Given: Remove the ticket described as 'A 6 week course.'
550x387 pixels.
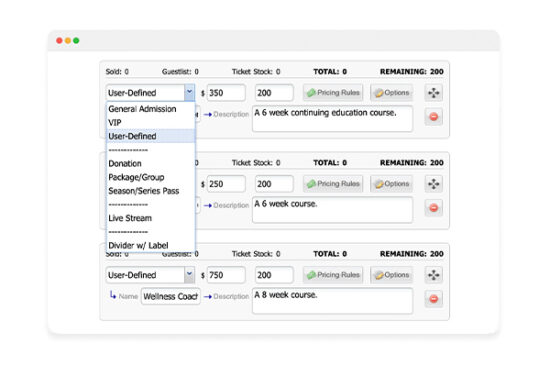Looking at the screenshot, I should (x=434, y=208).
